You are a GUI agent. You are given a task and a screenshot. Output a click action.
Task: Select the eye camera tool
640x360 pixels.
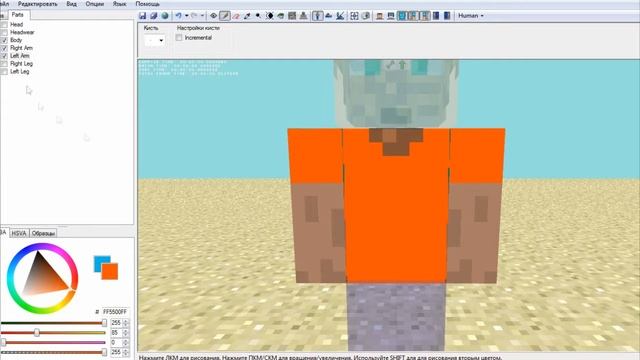213,16
